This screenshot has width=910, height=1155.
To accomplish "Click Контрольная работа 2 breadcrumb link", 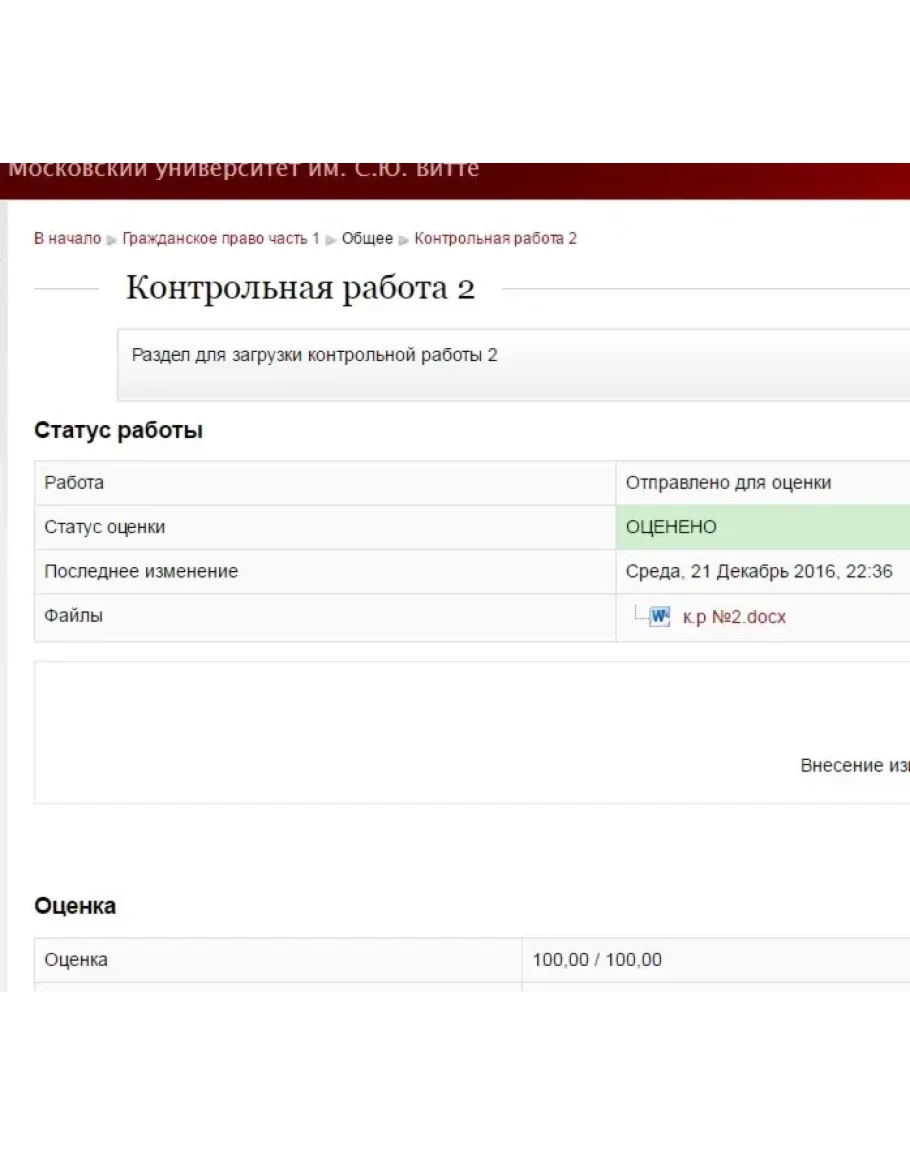I will [495, 238].
